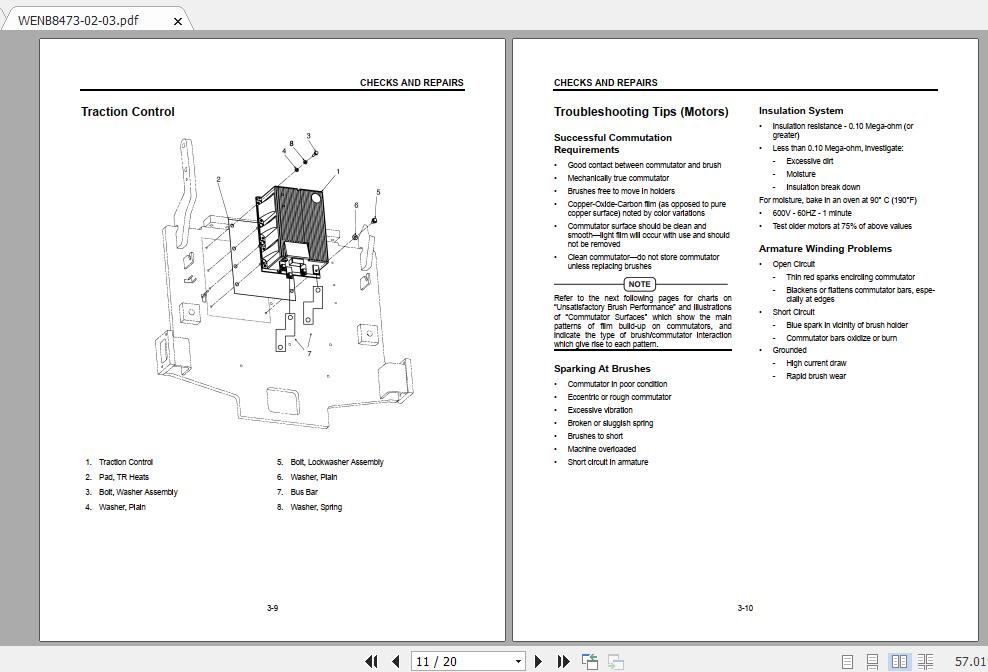
Task: Click the NOTE box on page 3-10
Action: tap(640, 284)
